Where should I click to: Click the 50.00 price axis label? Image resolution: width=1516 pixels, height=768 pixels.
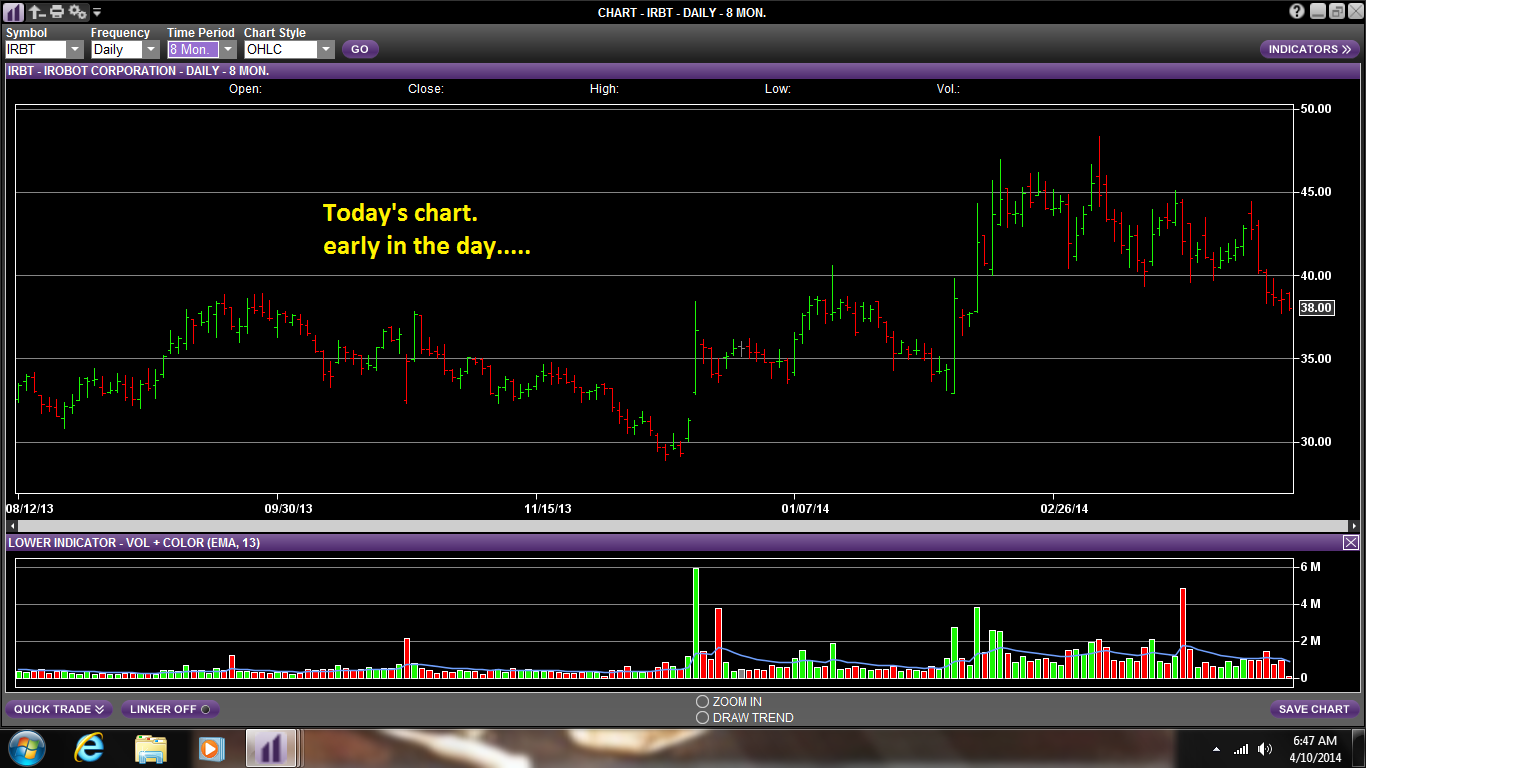click(x=1315, y=109)
